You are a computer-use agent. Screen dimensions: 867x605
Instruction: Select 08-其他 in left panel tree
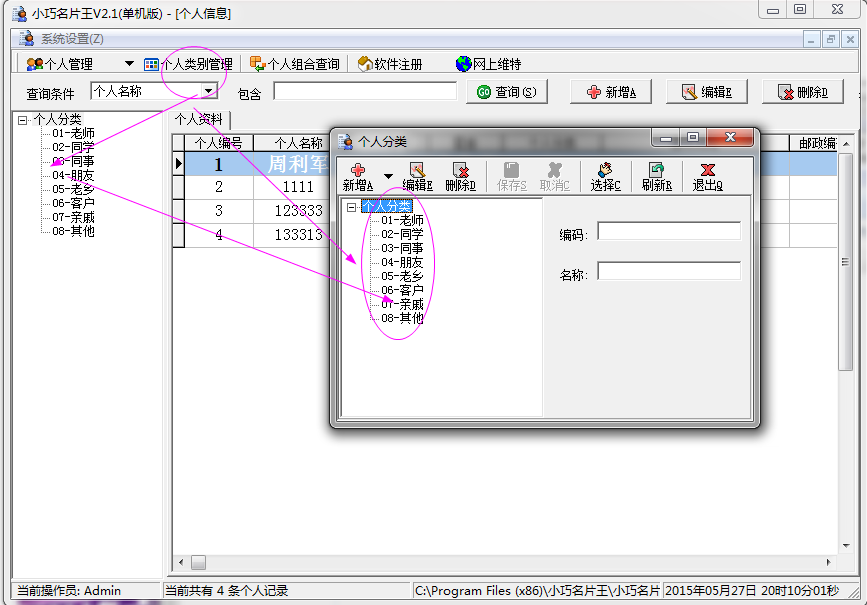click(x=73, y=231)
